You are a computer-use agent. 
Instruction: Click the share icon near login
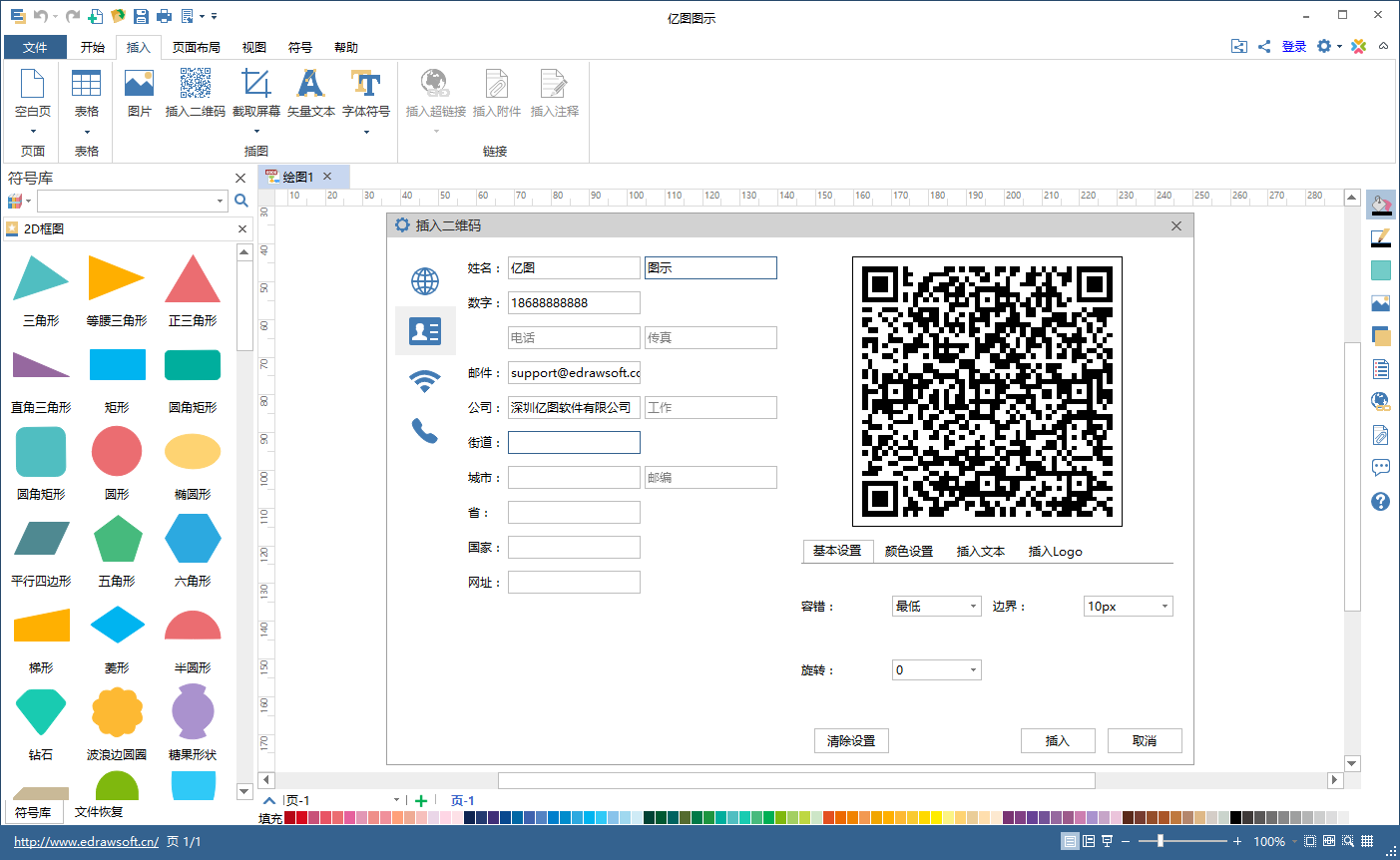(x=1264, y=46)
